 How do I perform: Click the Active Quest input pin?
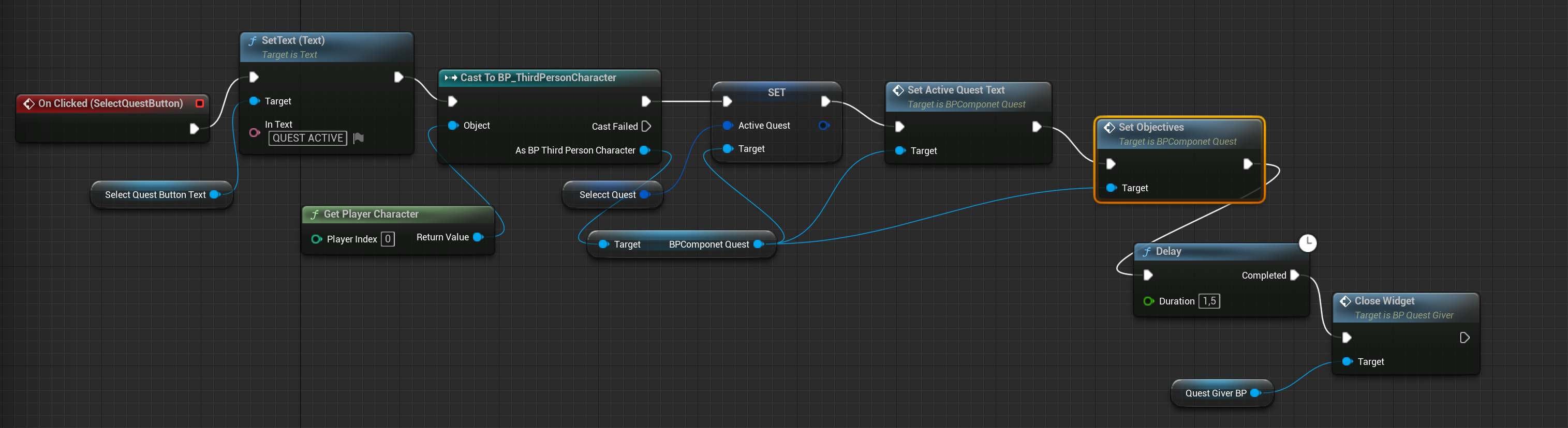point(728,126)
